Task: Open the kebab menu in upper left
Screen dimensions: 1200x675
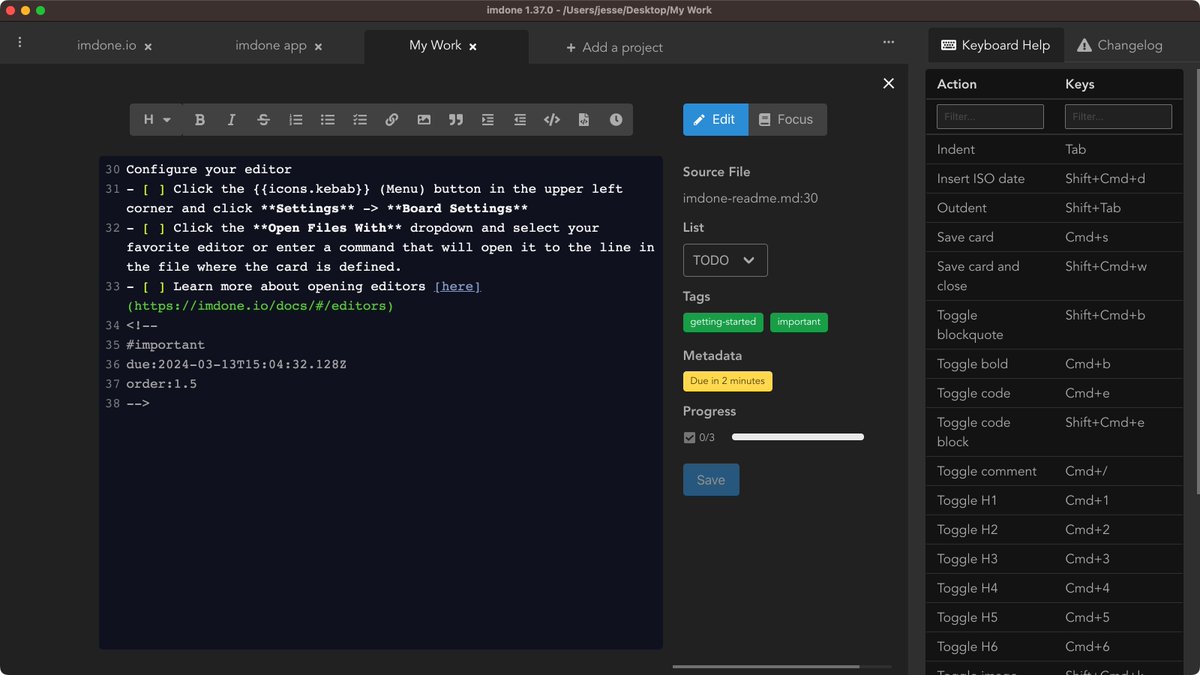Action: [x=20, y=43]
